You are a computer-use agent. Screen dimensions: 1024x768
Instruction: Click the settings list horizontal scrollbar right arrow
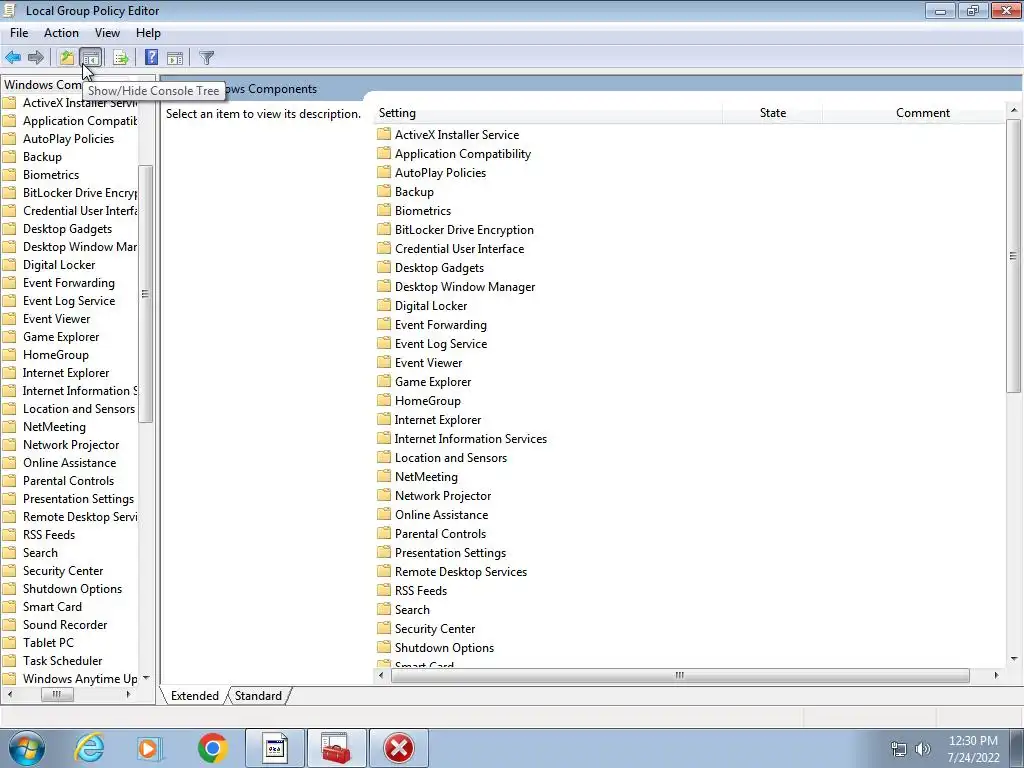pos(996,675)
